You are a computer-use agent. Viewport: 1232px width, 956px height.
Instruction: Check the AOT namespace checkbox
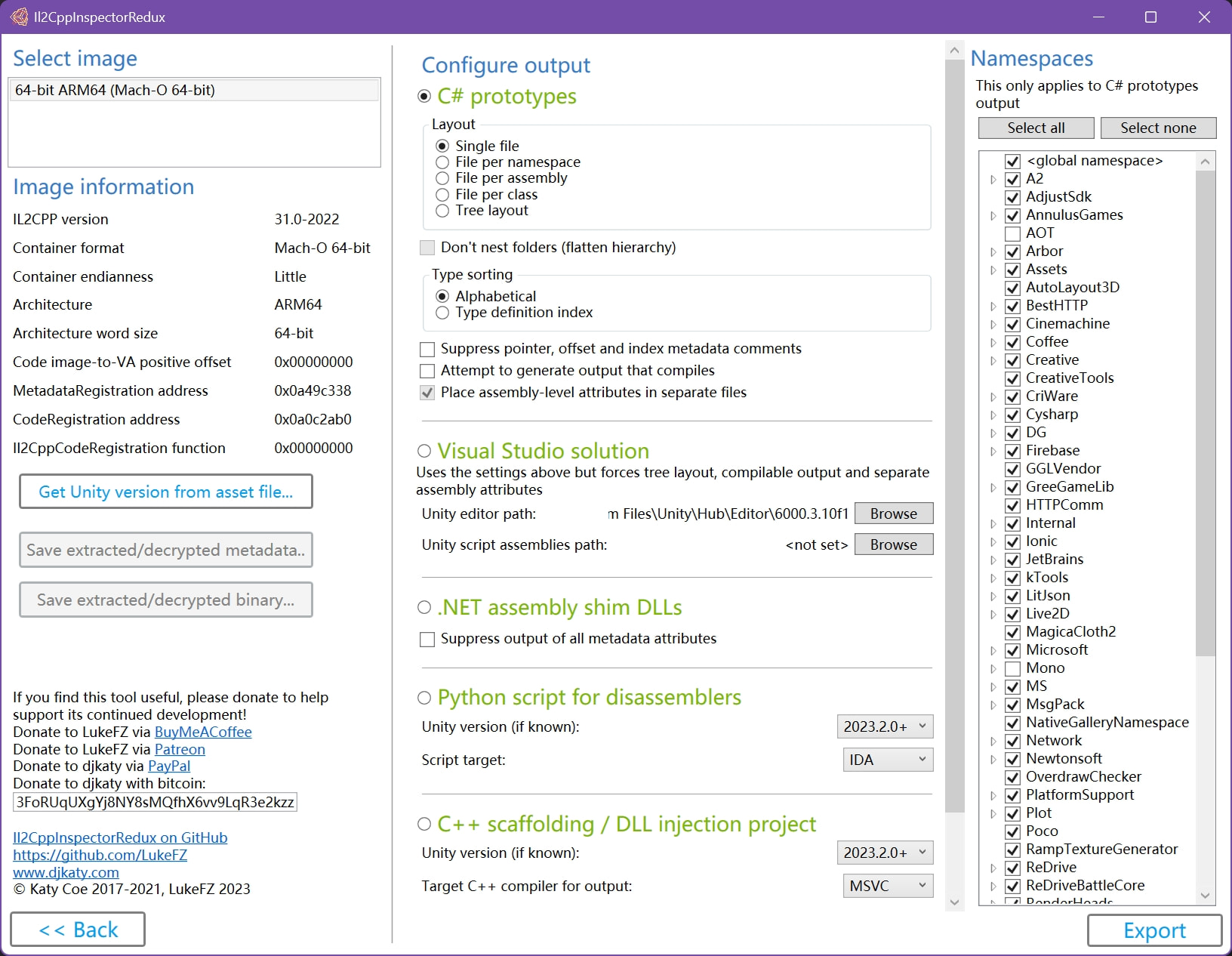point(1013,233)
